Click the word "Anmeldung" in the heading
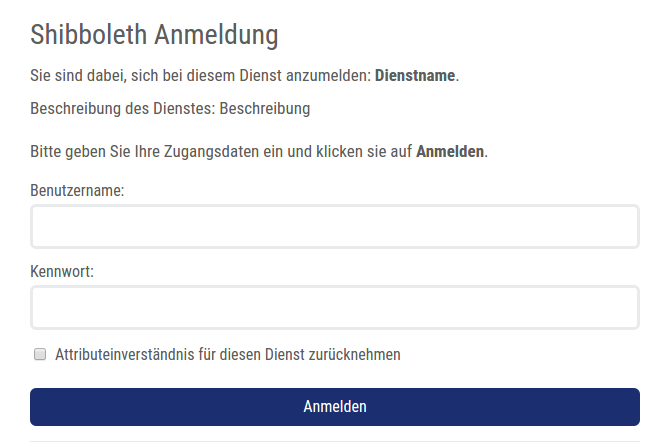This screenshot has height=442, width=661. 215,35
